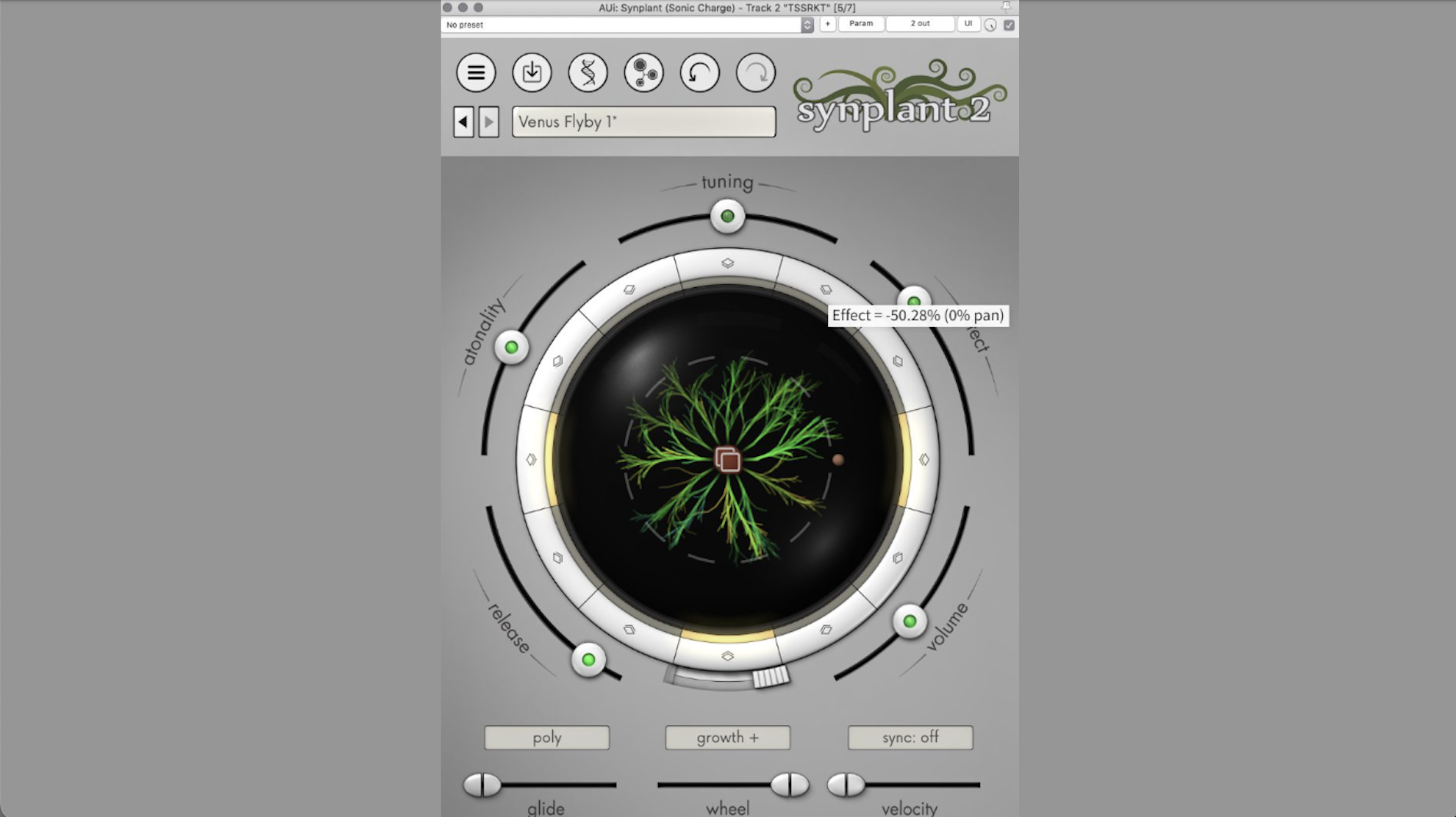Click the wheel slider handle
Image resolution: width=1456 pixels, height=817 pixels.
point(789,785)
